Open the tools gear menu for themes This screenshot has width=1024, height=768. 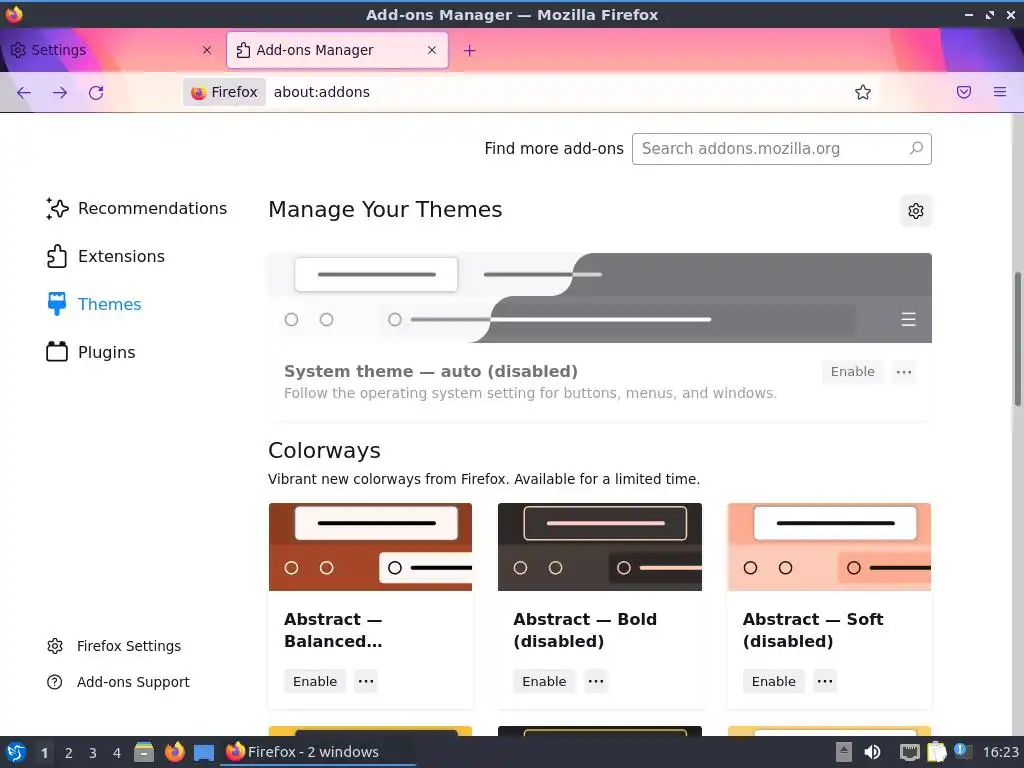tap(916, 211)
